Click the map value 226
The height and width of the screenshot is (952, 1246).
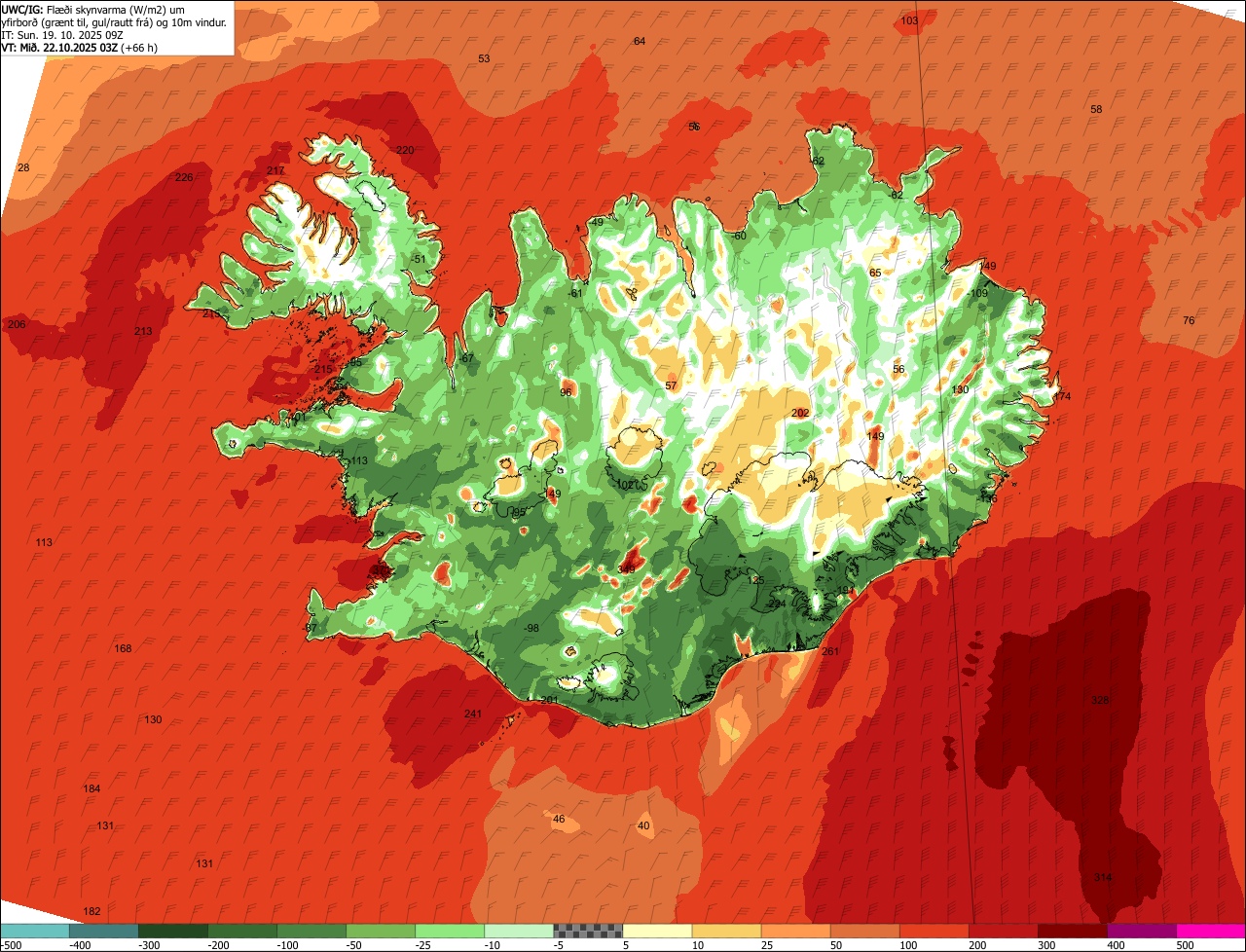184,177
